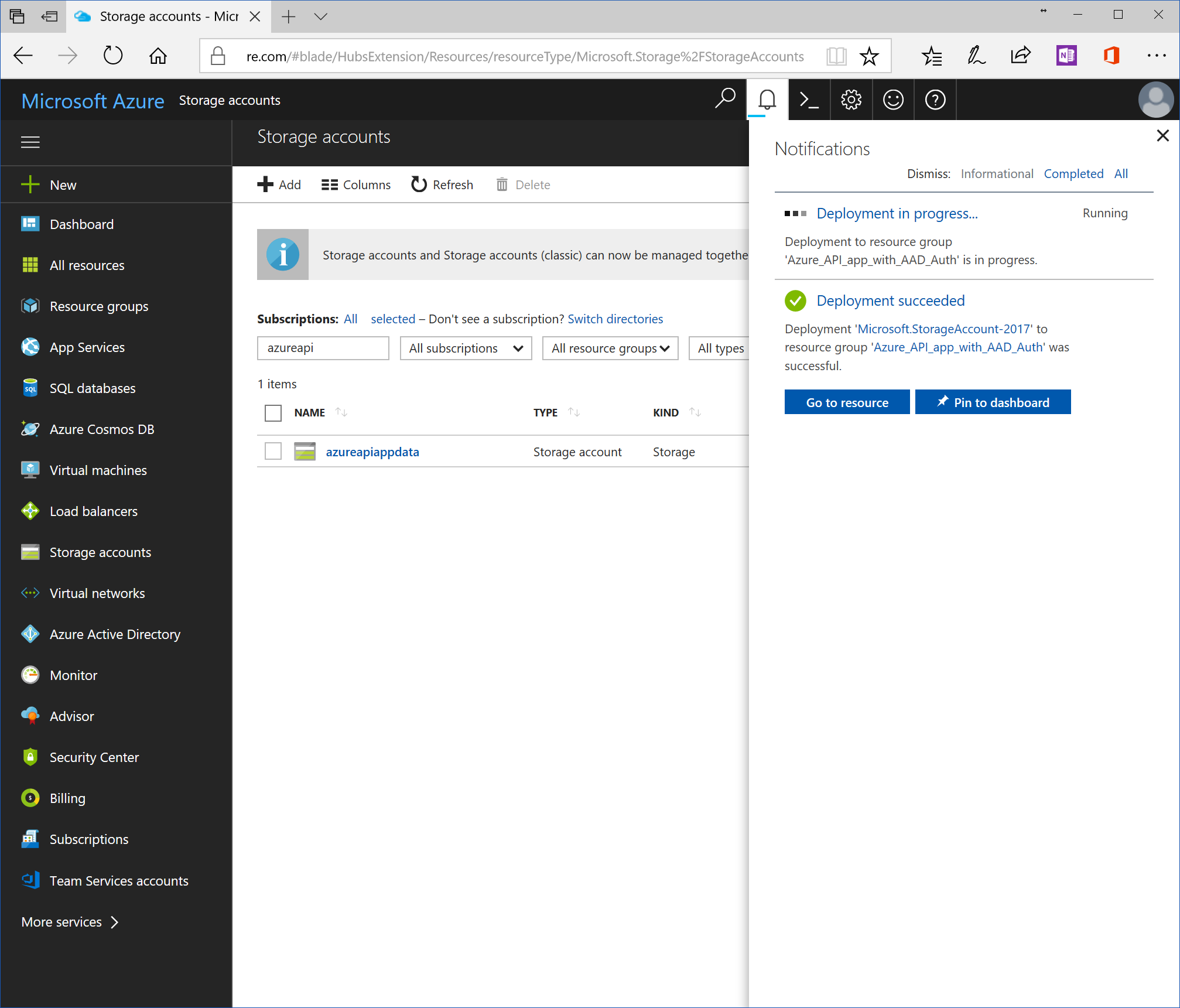This screenshot has width=1180, height=1008.
Task: Check the select-all checkbox beside NAME
Action: 273,413
